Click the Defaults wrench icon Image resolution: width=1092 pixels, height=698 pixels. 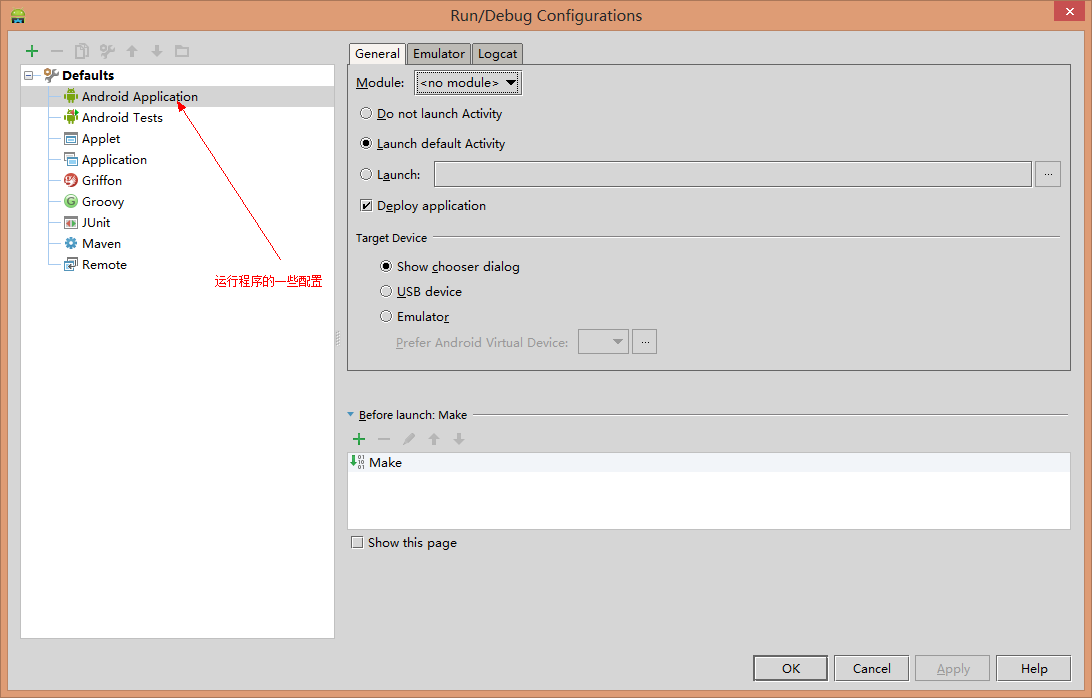[x=51, y=75]
